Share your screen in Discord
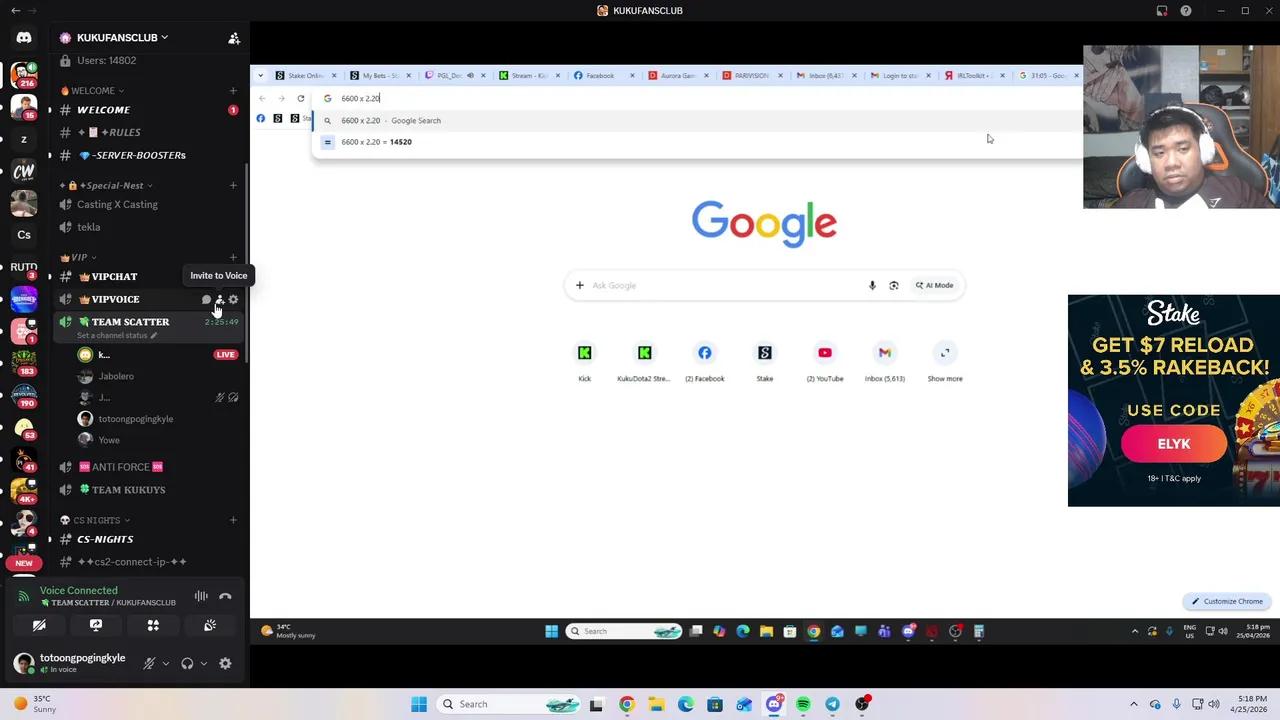 tap(96, 625)
